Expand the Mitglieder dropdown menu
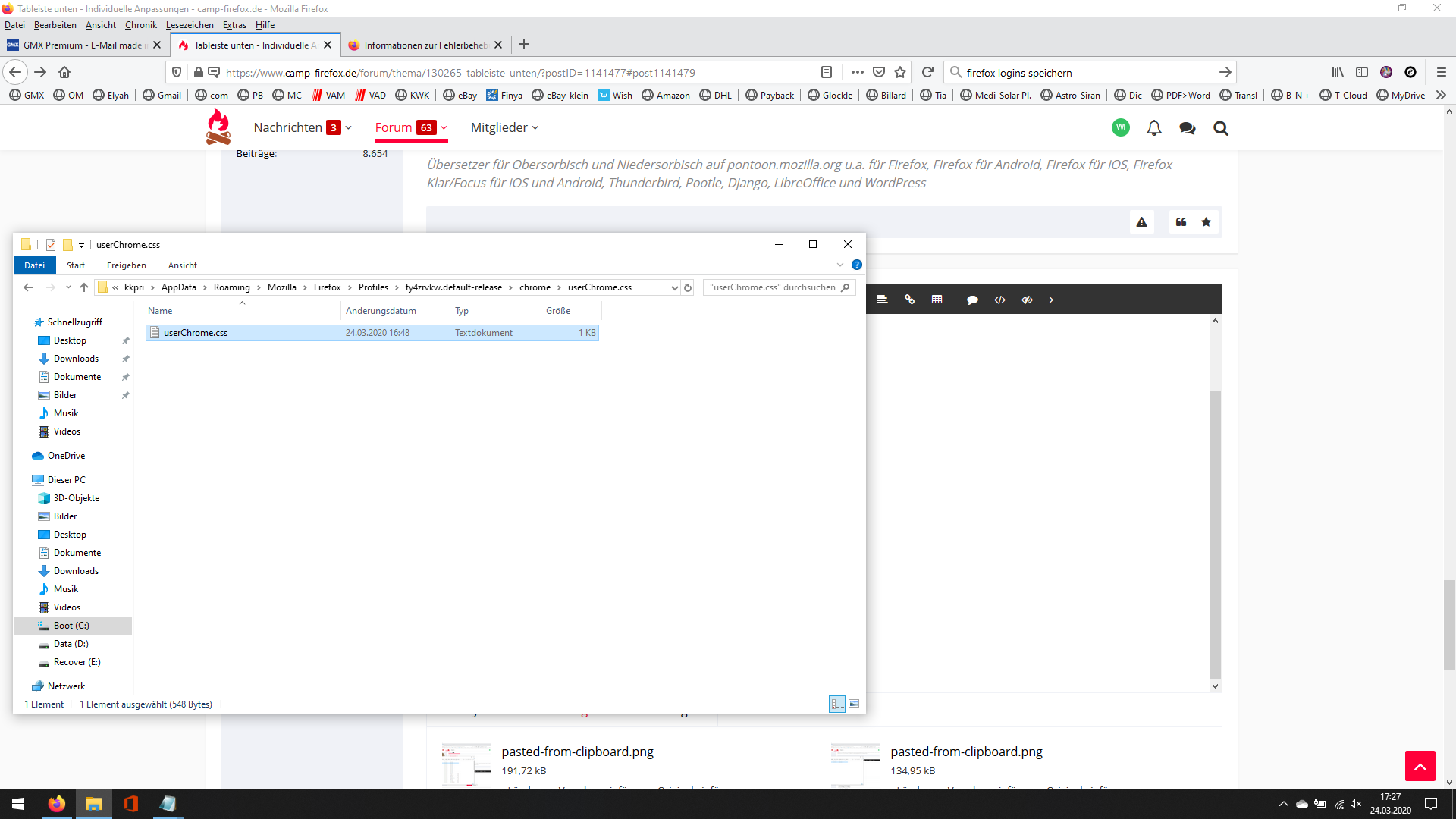Image resolution: width=1456 pixels, height=819 pixels. point(535,128)
